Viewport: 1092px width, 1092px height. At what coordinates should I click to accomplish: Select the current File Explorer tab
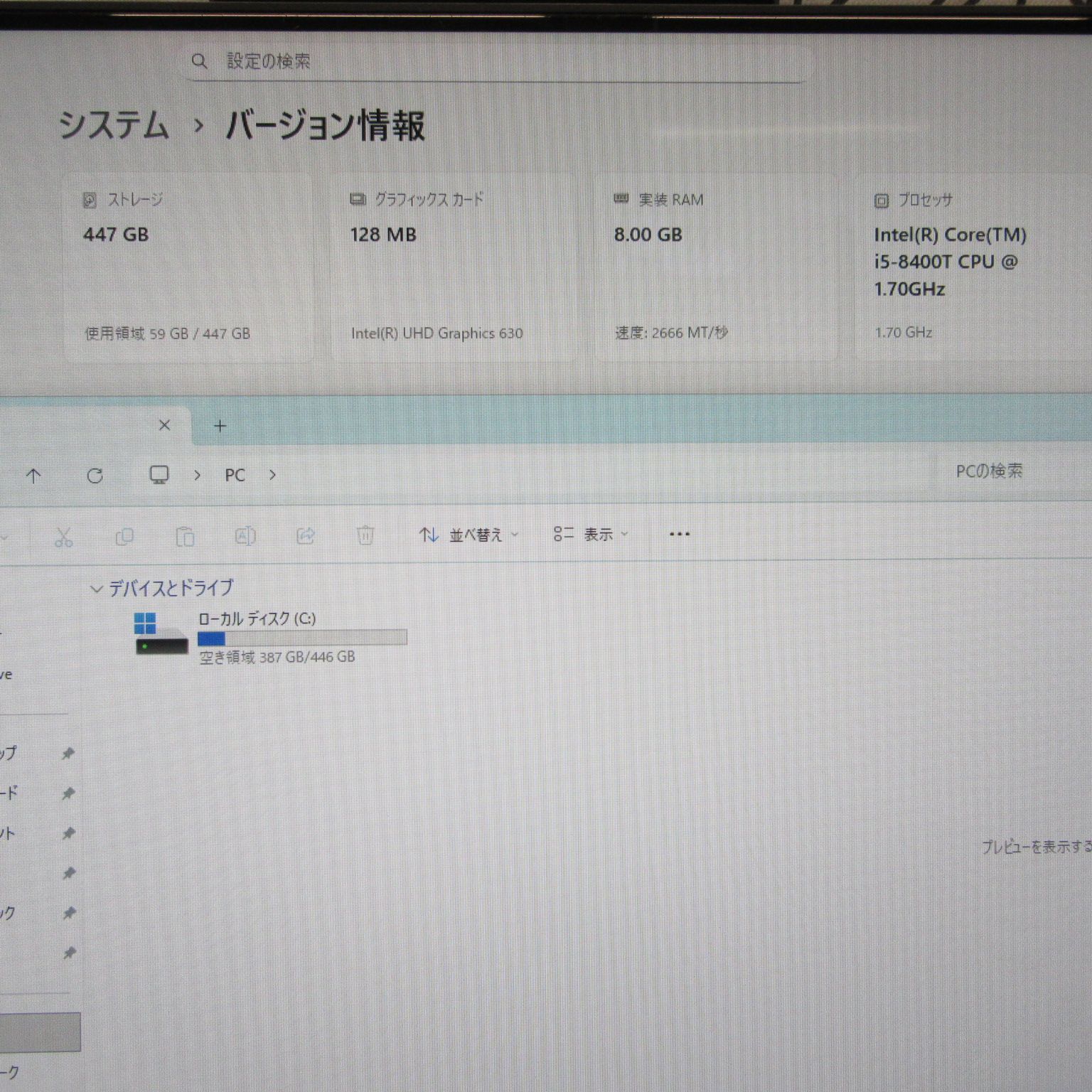(85, 425)
